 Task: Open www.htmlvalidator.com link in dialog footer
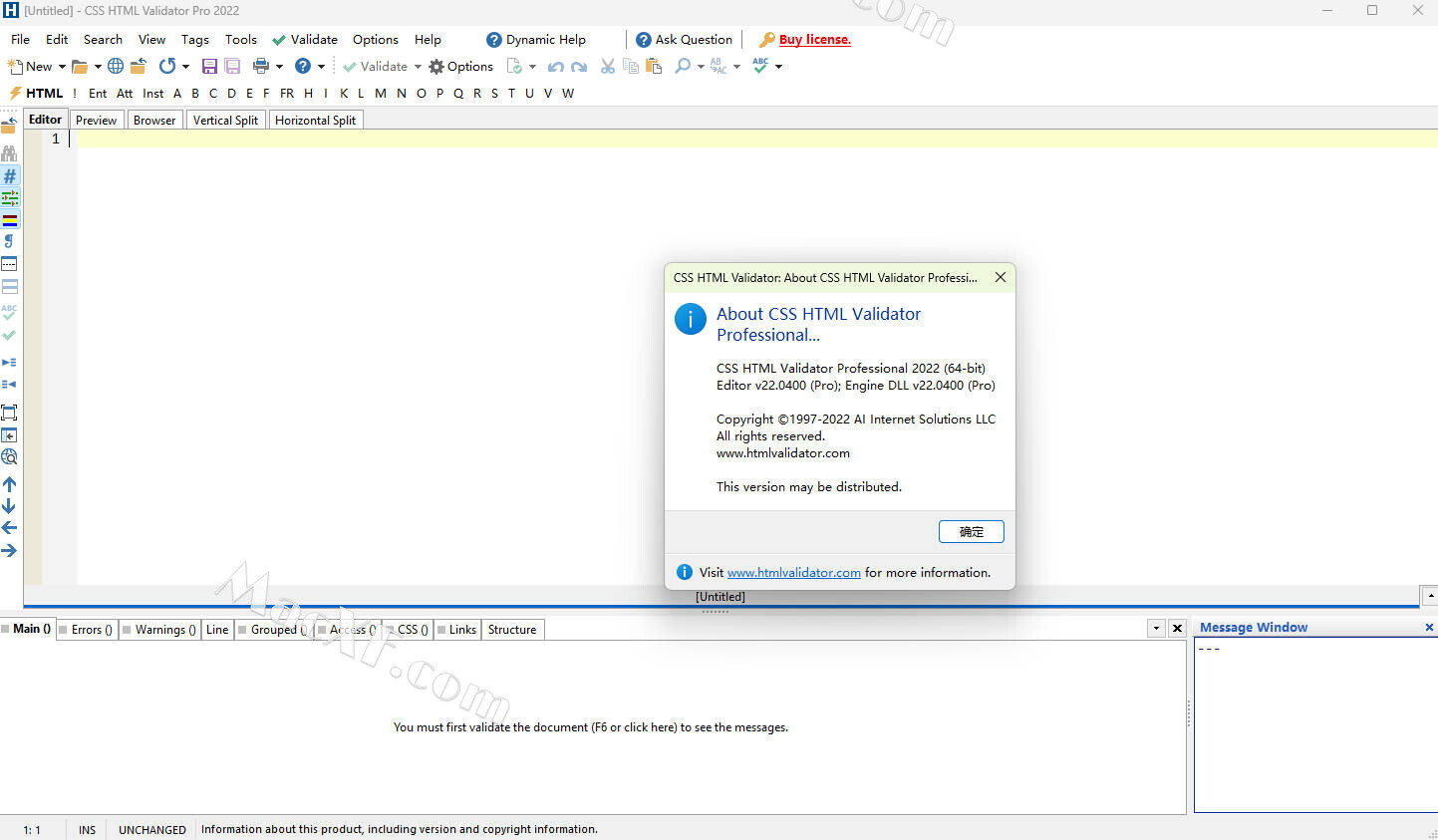pyautogui.click(x=793, y=573)
